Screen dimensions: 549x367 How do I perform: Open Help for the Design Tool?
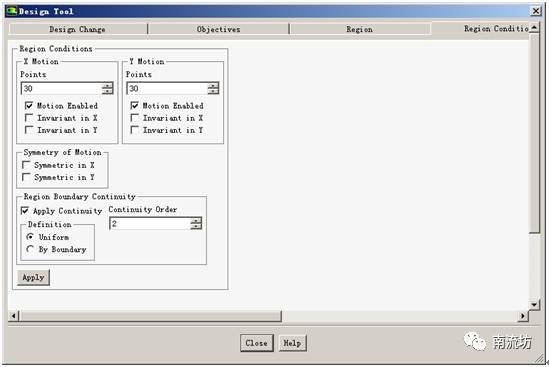coord(292,343)
